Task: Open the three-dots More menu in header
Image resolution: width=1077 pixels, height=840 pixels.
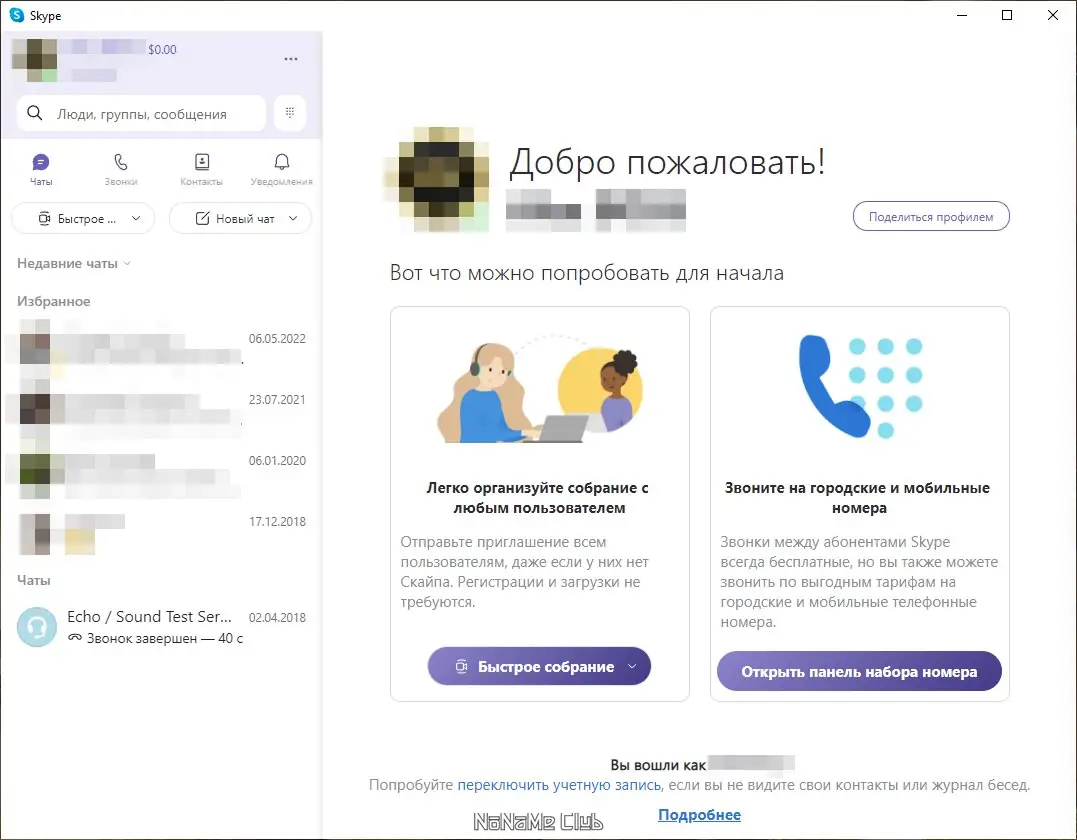Action: [291, 59]
